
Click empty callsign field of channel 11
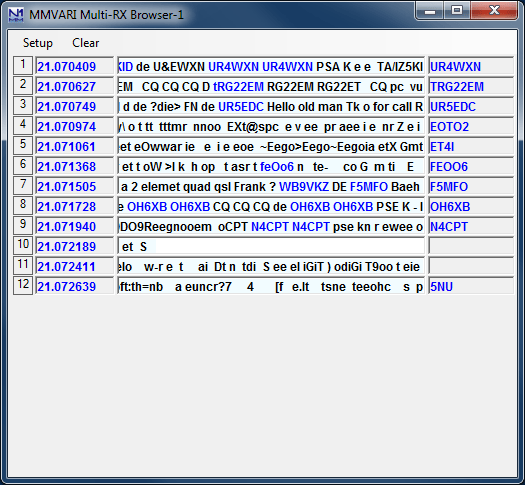point(471,266)
